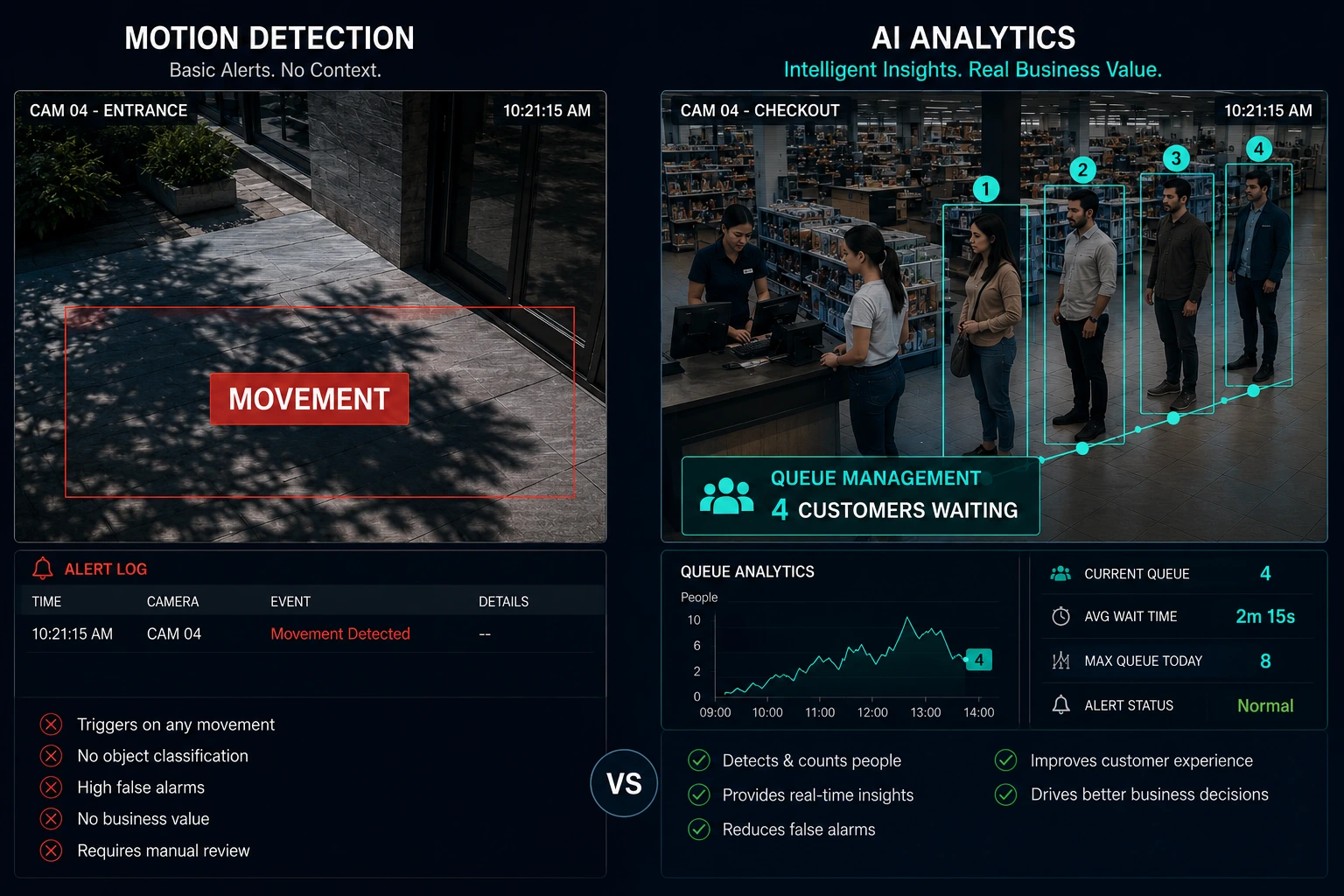Viewport: 1344px width, 896px height.
Task: Click the Queue Management overlay panel
Action: pos(861,495)
